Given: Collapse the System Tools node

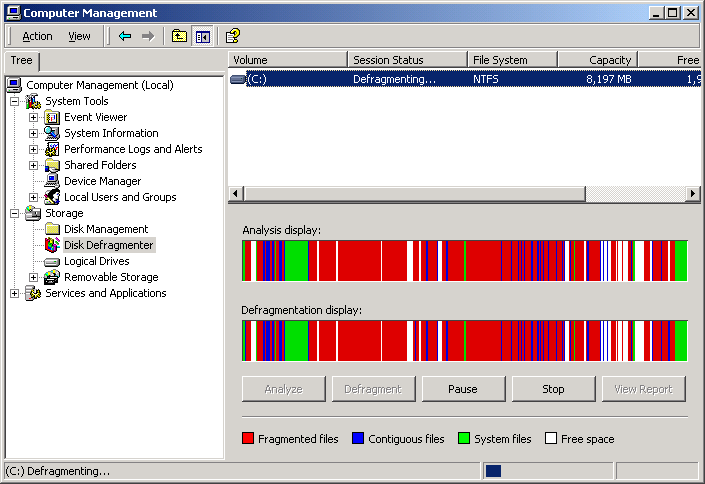Looking at the screenshot, I should (14, 101).
